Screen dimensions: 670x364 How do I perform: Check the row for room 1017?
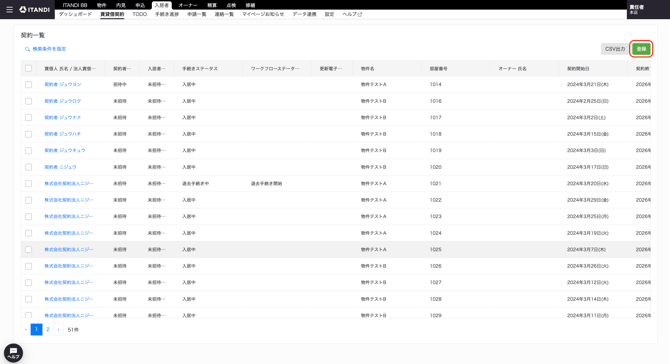coord(29,117)
